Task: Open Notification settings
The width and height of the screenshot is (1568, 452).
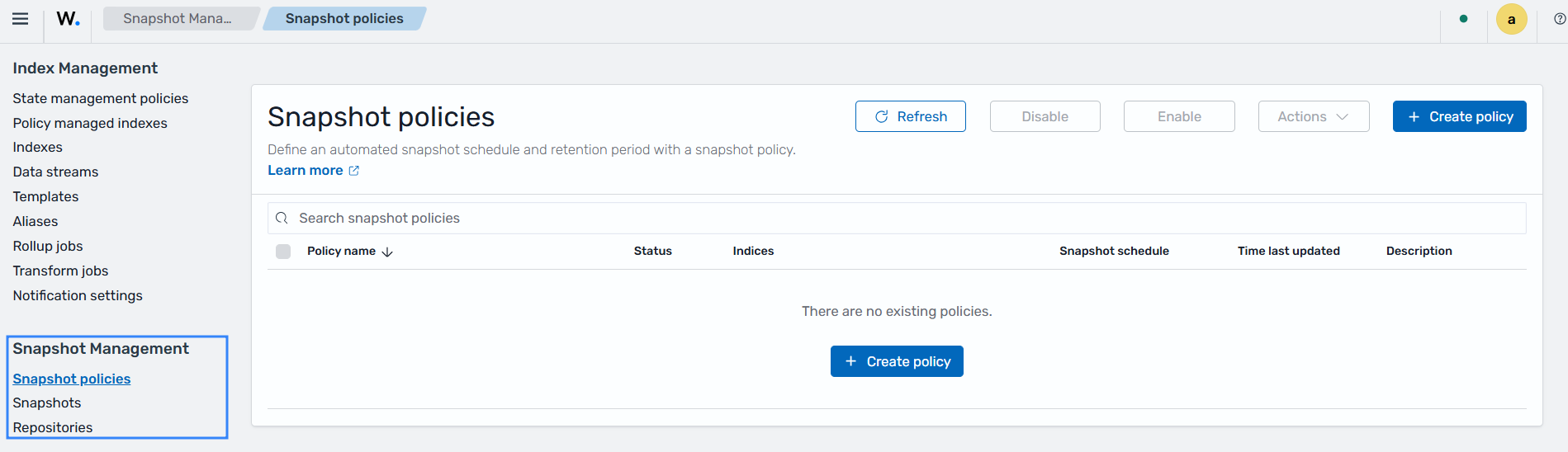Action: pyautogui.click(x=78, y=295)
